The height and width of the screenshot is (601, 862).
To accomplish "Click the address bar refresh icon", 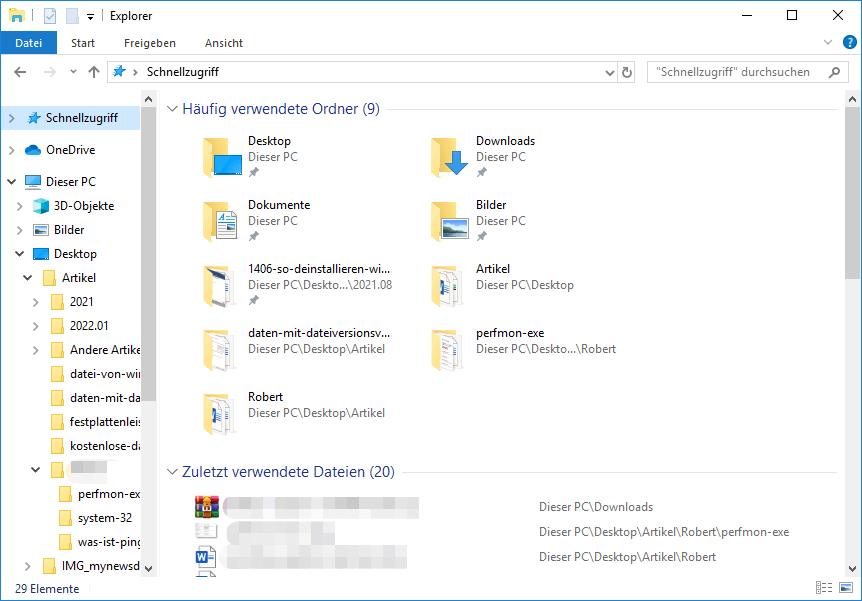I will pos(627,72).
